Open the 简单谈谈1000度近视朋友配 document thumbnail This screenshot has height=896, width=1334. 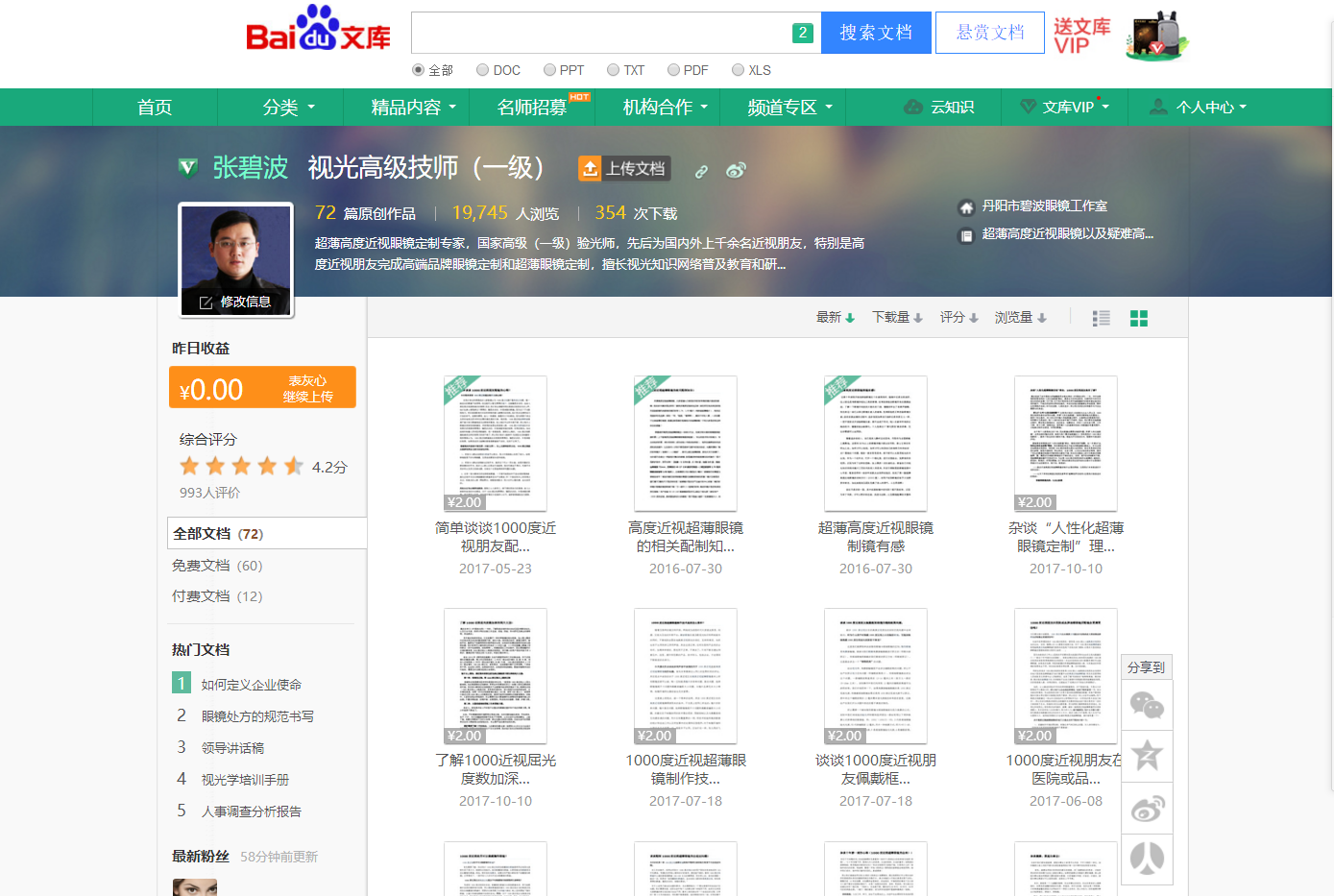coord(496,444)
